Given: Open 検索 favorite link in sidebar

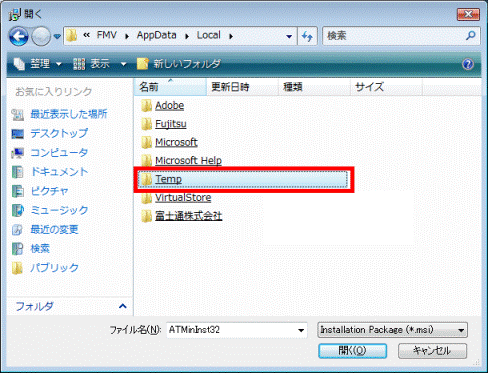Looking at the screenshot, I should tap(40, 248).
